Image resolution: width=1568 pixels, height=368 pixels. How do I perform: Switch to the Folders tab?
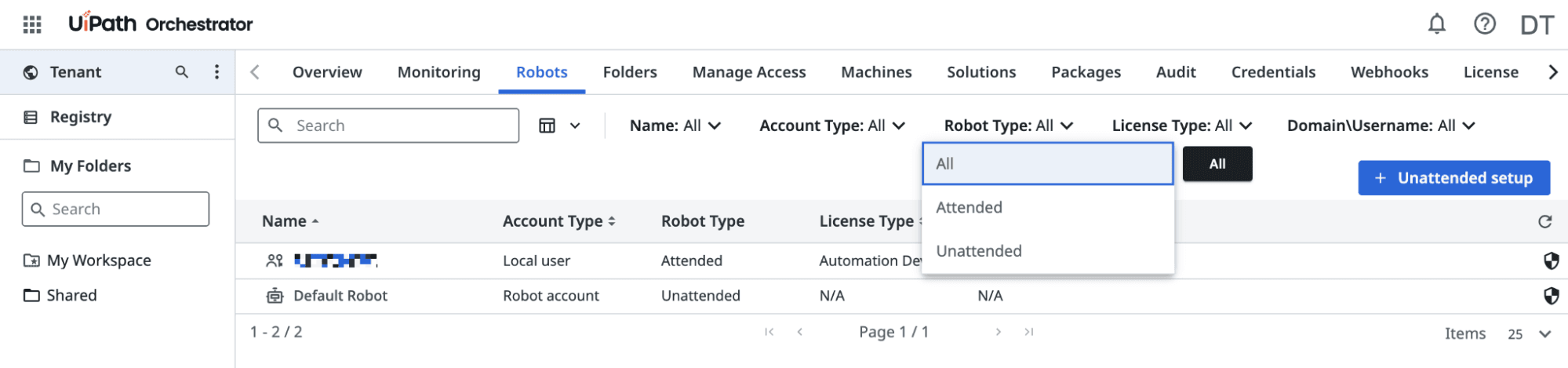pyautogui.click(x=630, y=72)
